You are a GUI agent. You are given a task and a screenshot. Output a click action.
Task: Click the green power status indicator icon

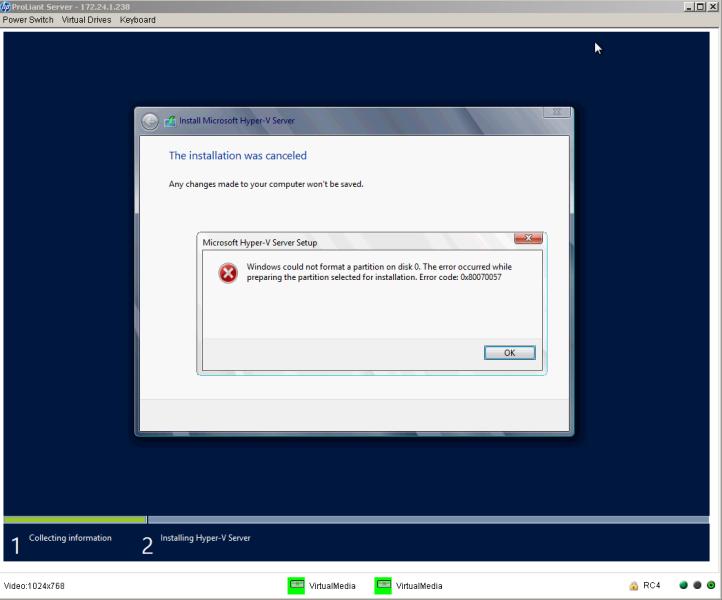click(711, 585)
